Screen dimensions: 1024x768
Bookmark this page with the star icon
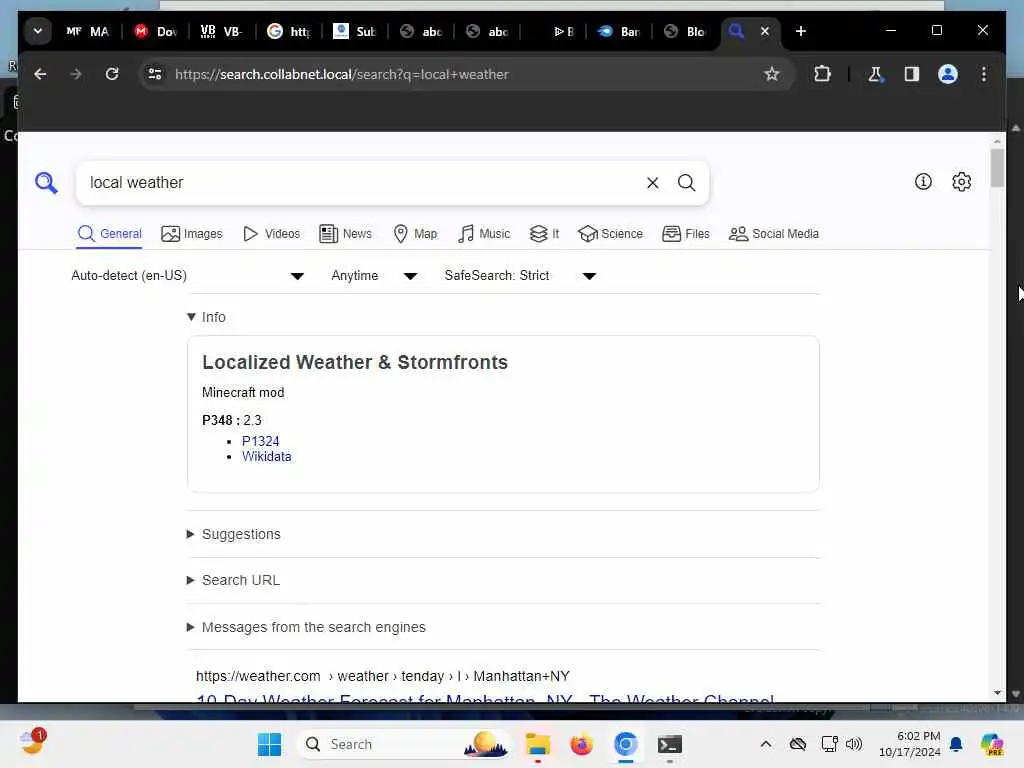772,74
